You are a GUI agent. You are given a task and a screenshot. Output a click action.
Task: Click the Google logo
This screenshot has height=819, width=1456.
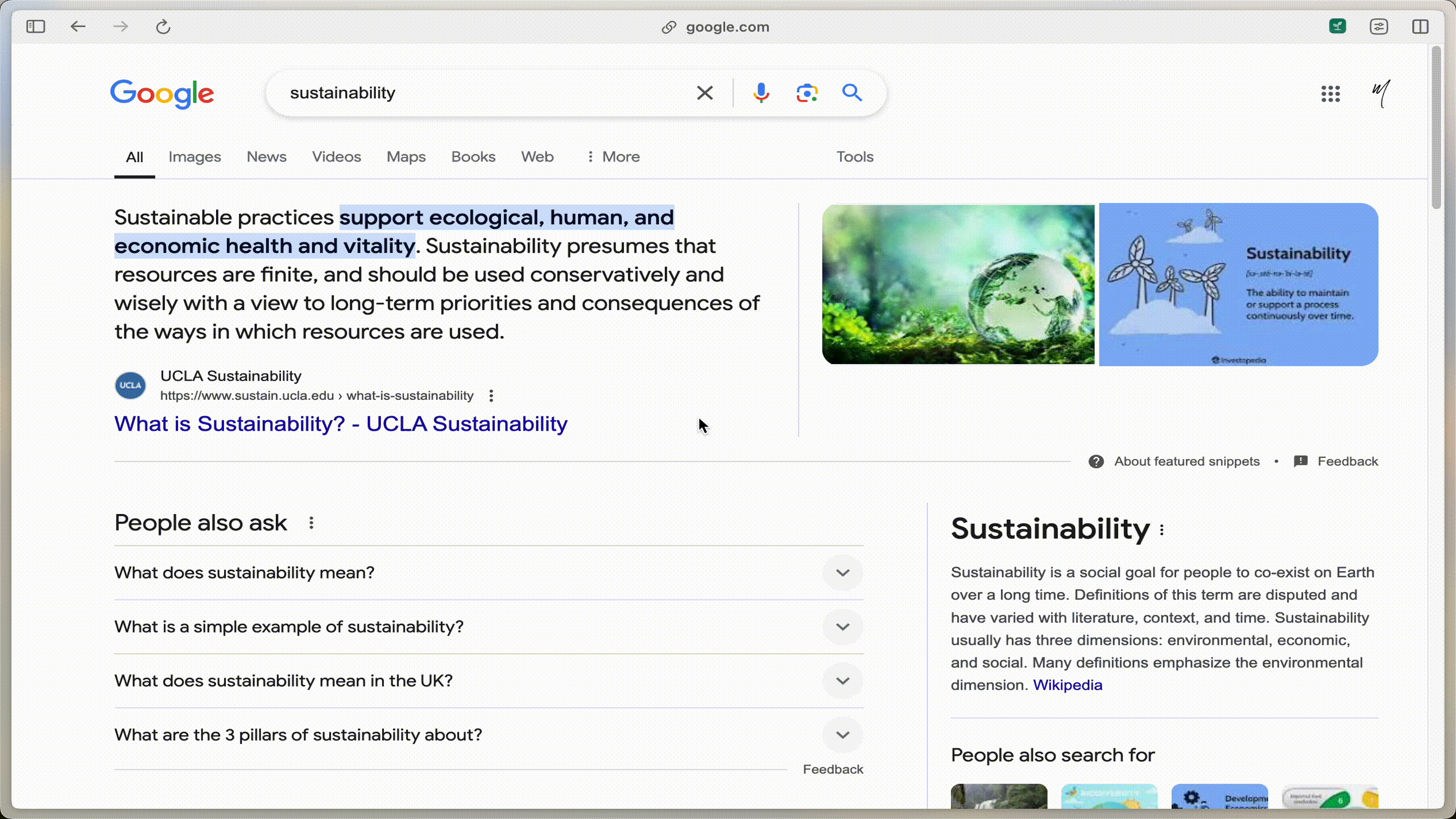pos(162,94)
